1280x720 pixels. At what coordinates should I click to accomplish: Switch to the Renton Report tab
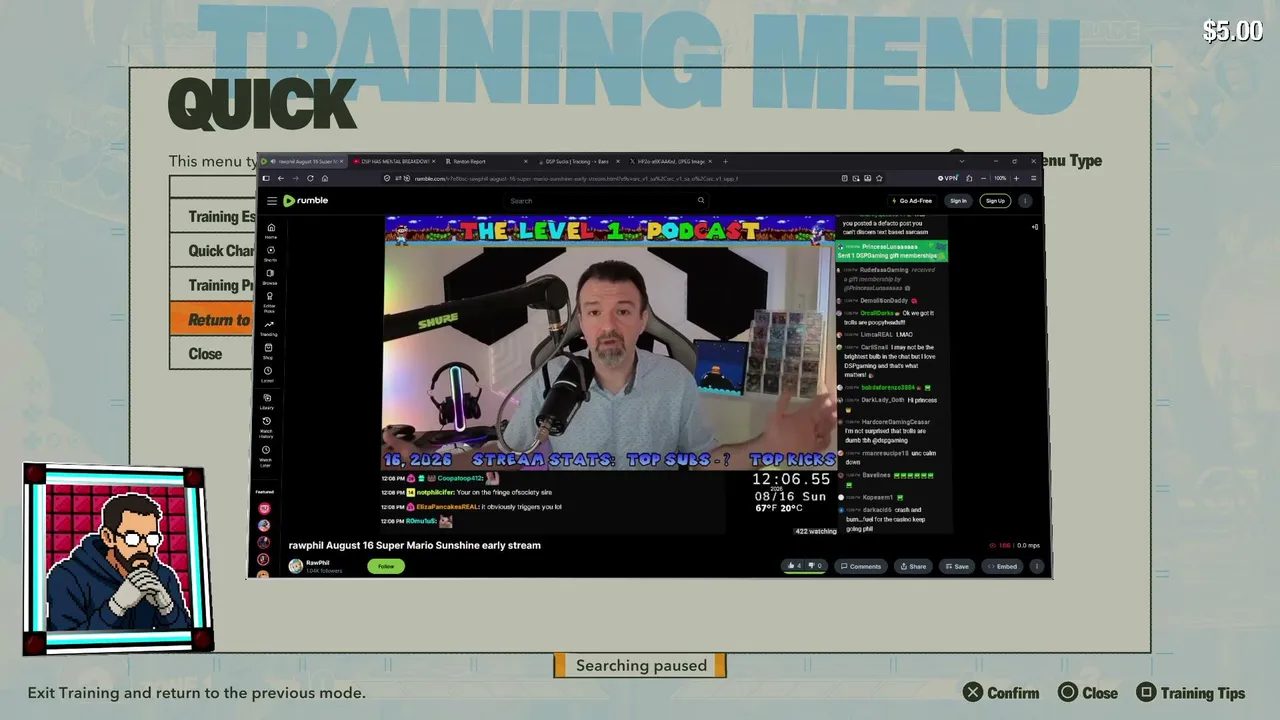tap(484, 161)
